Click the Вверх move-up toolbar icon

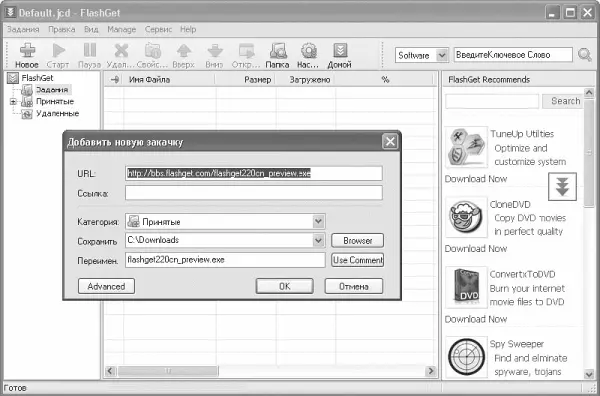coord(184,51)
